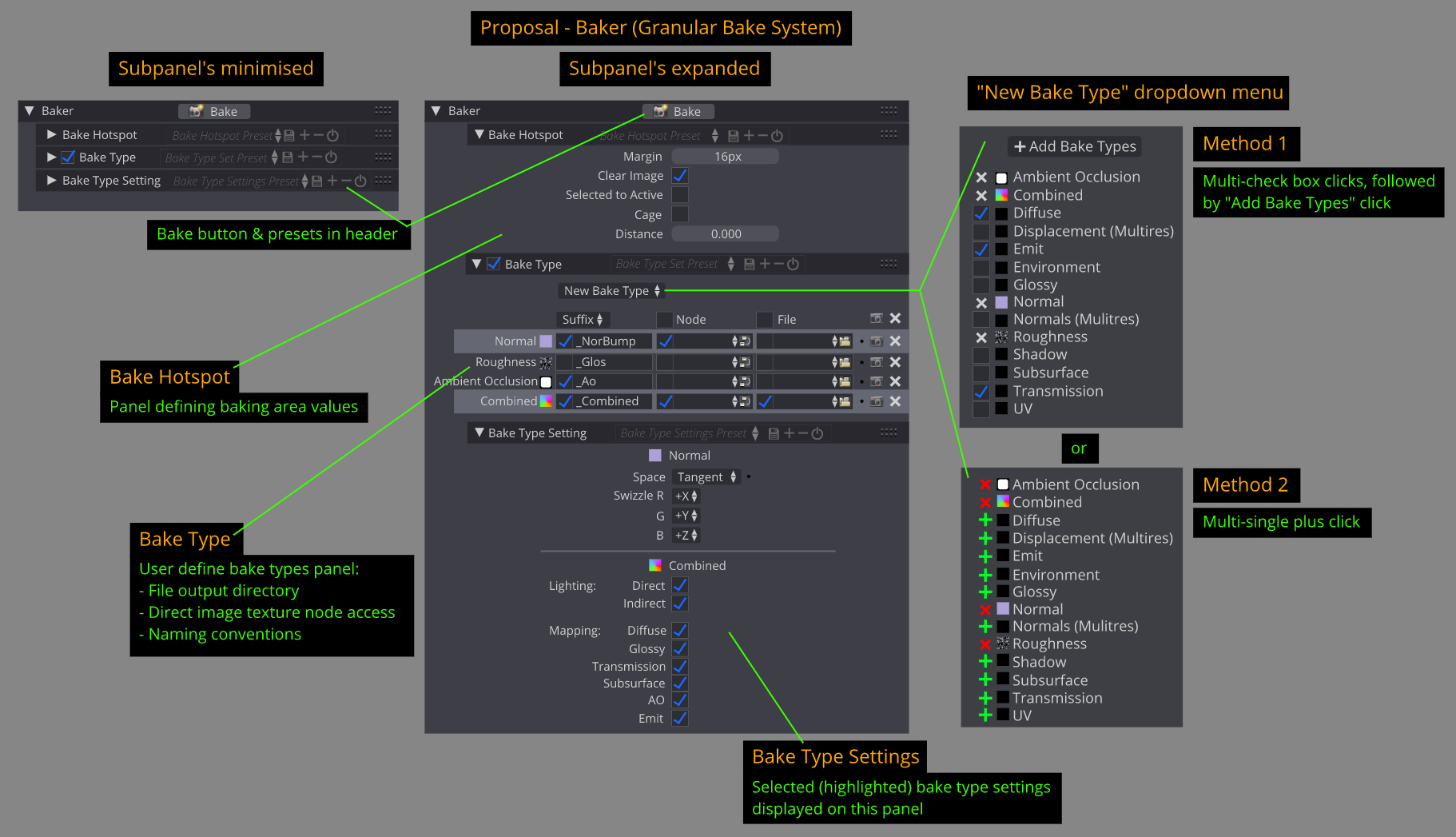Enable the Selected to Active checkbox
The image size is (1456, 837).
pos(680,195)
